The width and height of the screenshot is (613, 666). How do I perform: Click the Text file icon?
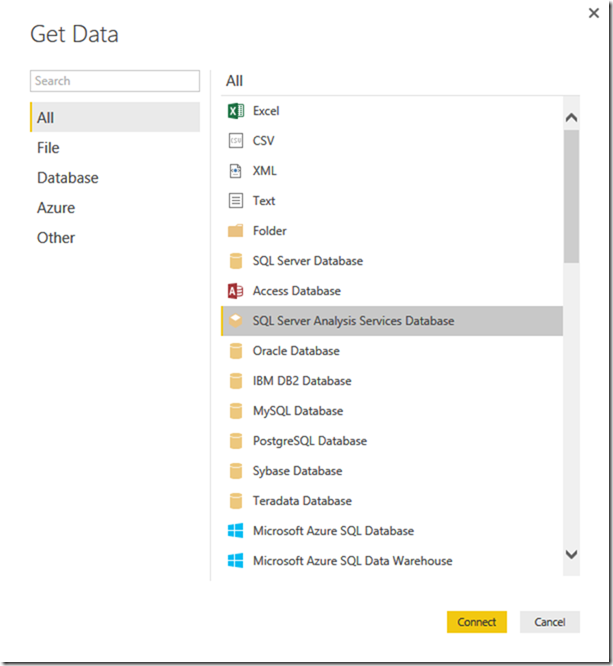click(x=235, y=201)
